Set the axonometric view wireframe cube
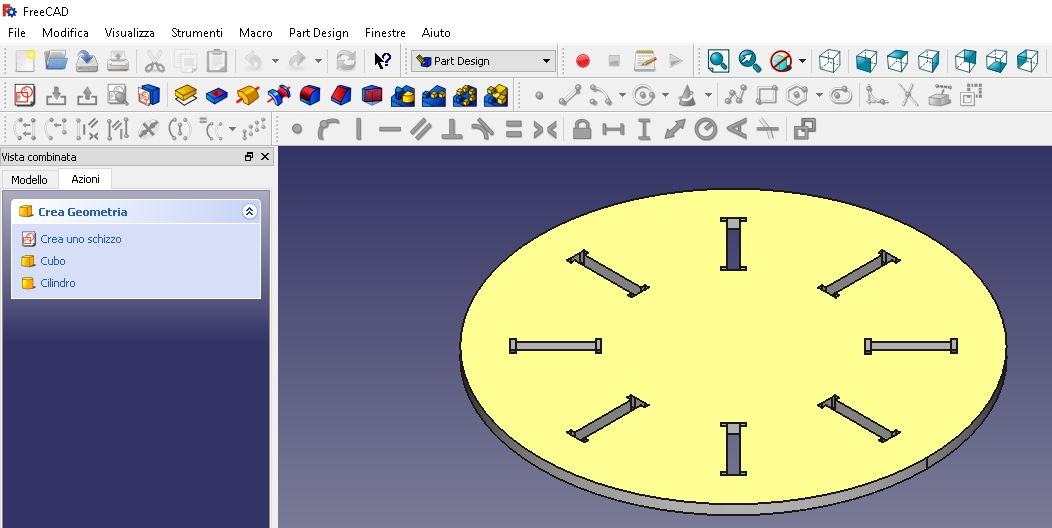Image resolution: width=1052 pixels, height=528 pixels. pyautogui.click(x=830, y=61)
